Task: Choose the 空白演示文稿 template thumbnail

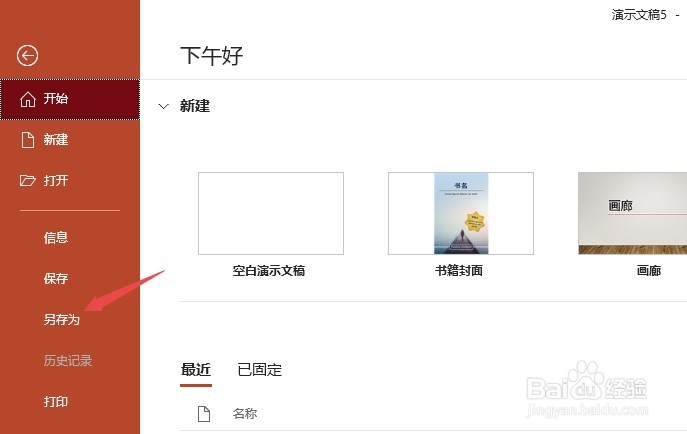Action: [x=271, y=213]
